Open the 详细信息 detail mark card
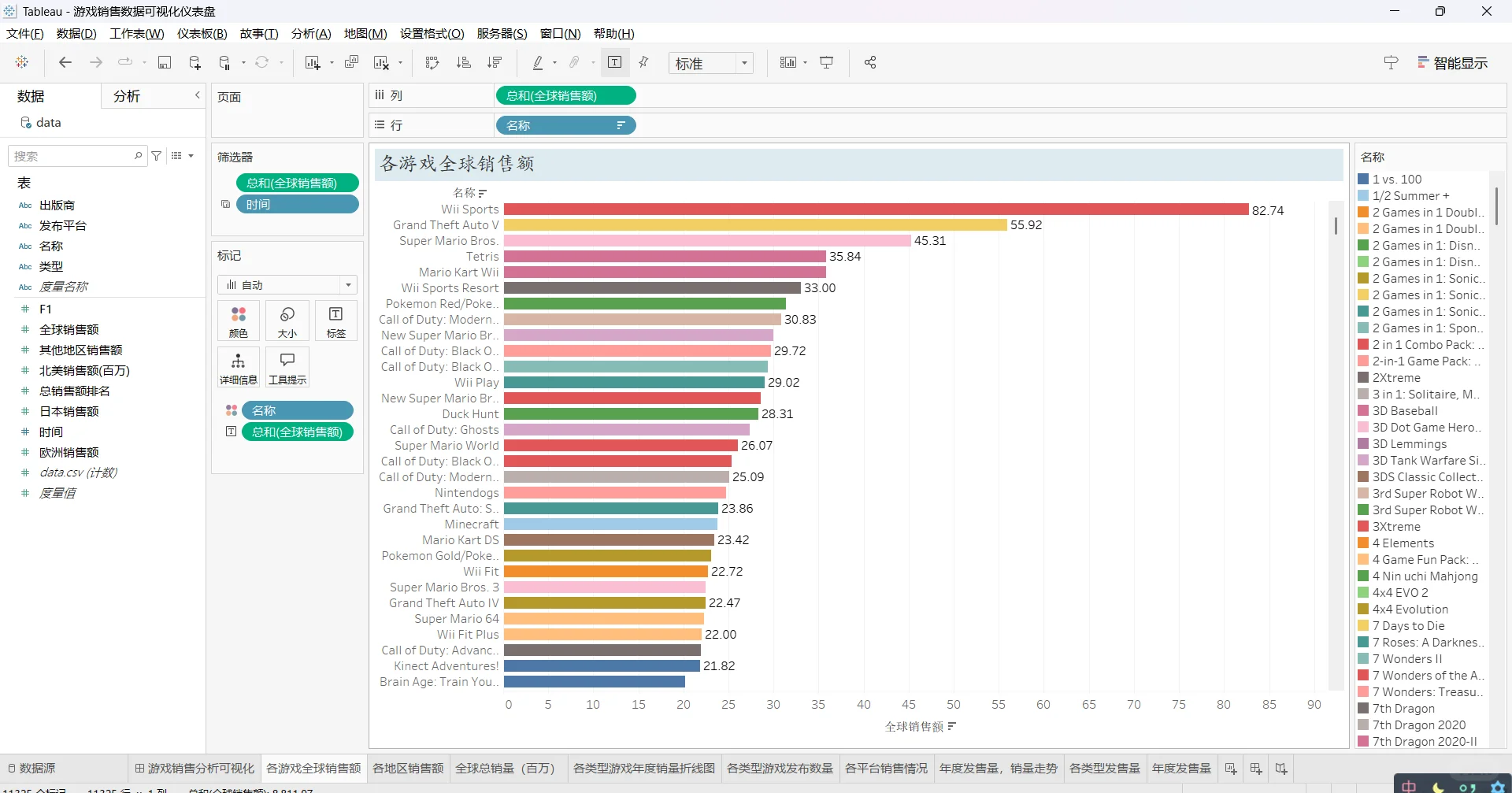 coord(239,367)
